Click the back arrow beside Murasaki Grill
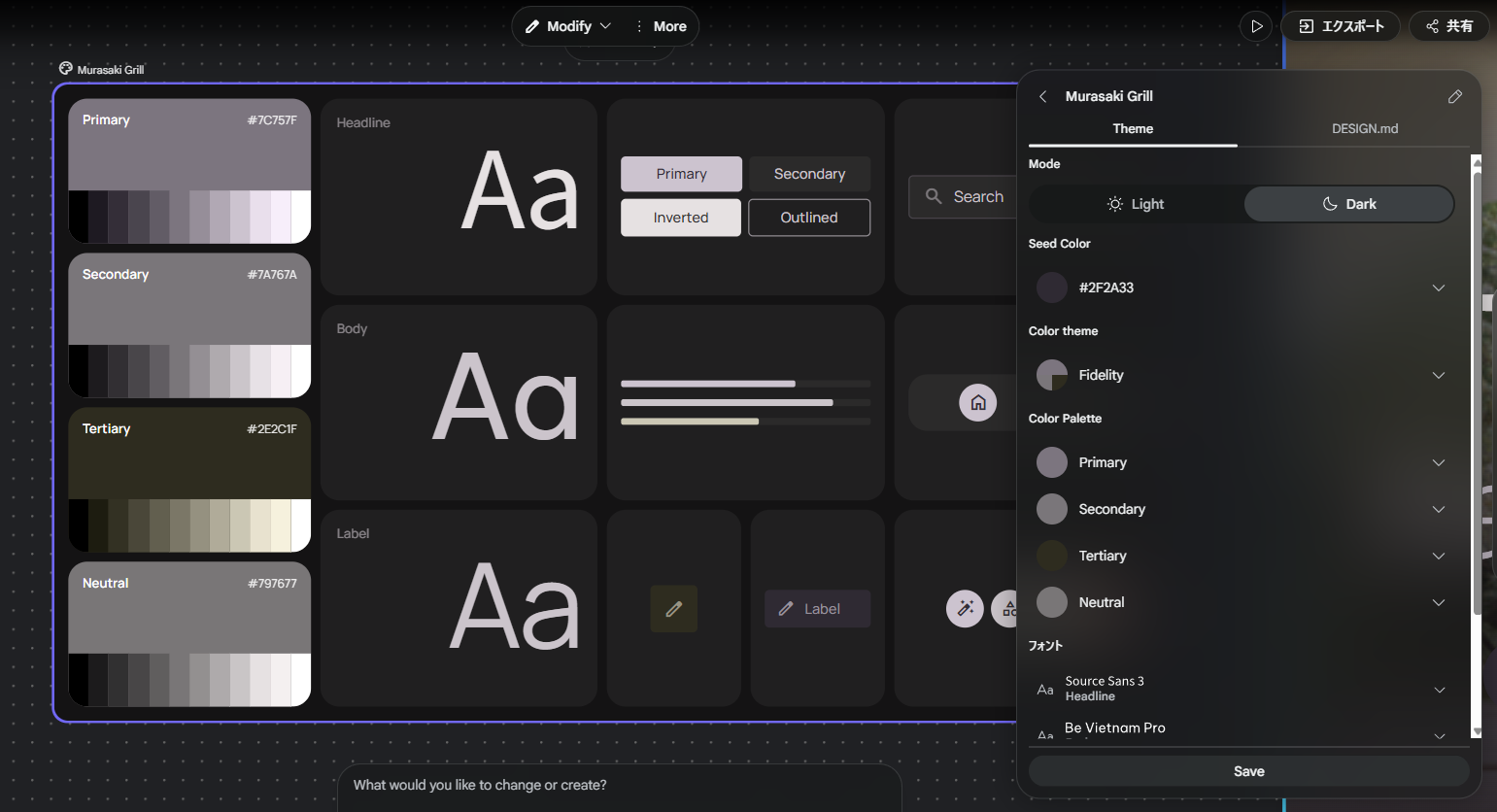Image resolution: width=1497 pixels, height=812 pixels. pos(1042,96)
